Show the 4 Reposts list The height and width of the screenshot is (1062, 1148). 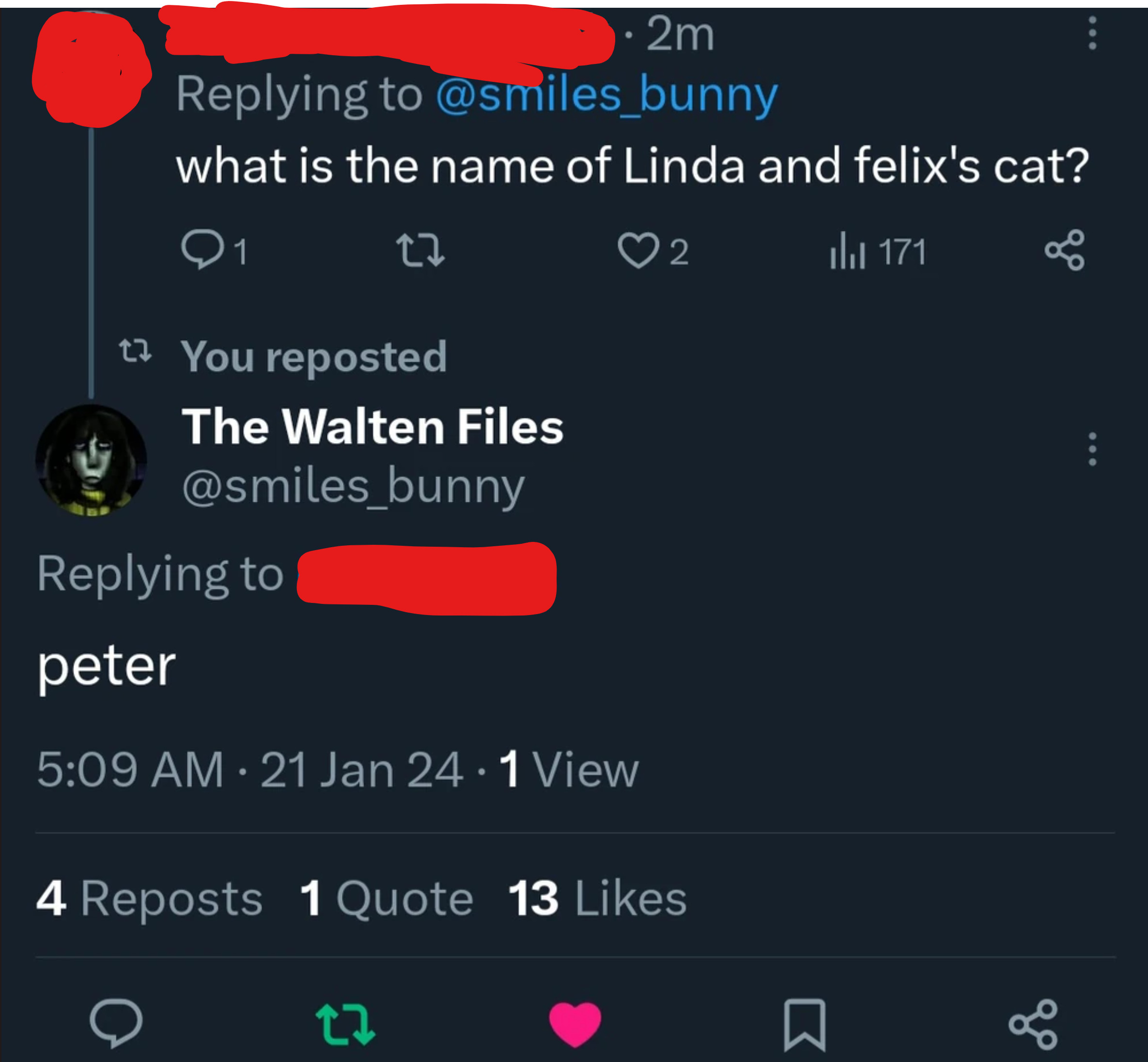[150, 898]
